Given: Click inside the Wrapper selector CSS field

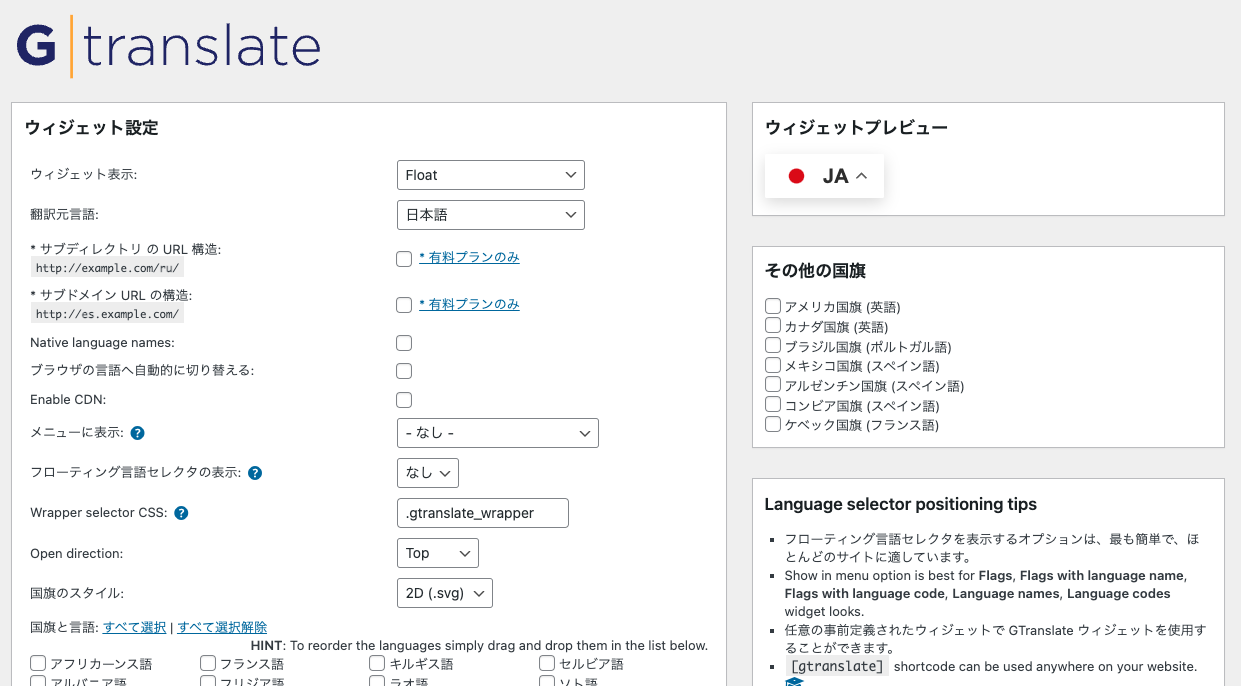Looking at the screenshot, I should tap(483, 513).
